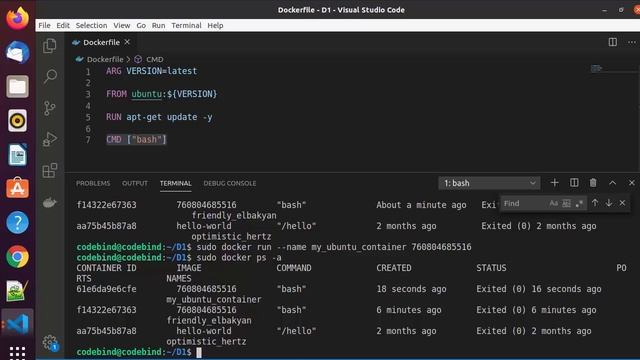Create a new terminal with plus icon

point(554,183)
